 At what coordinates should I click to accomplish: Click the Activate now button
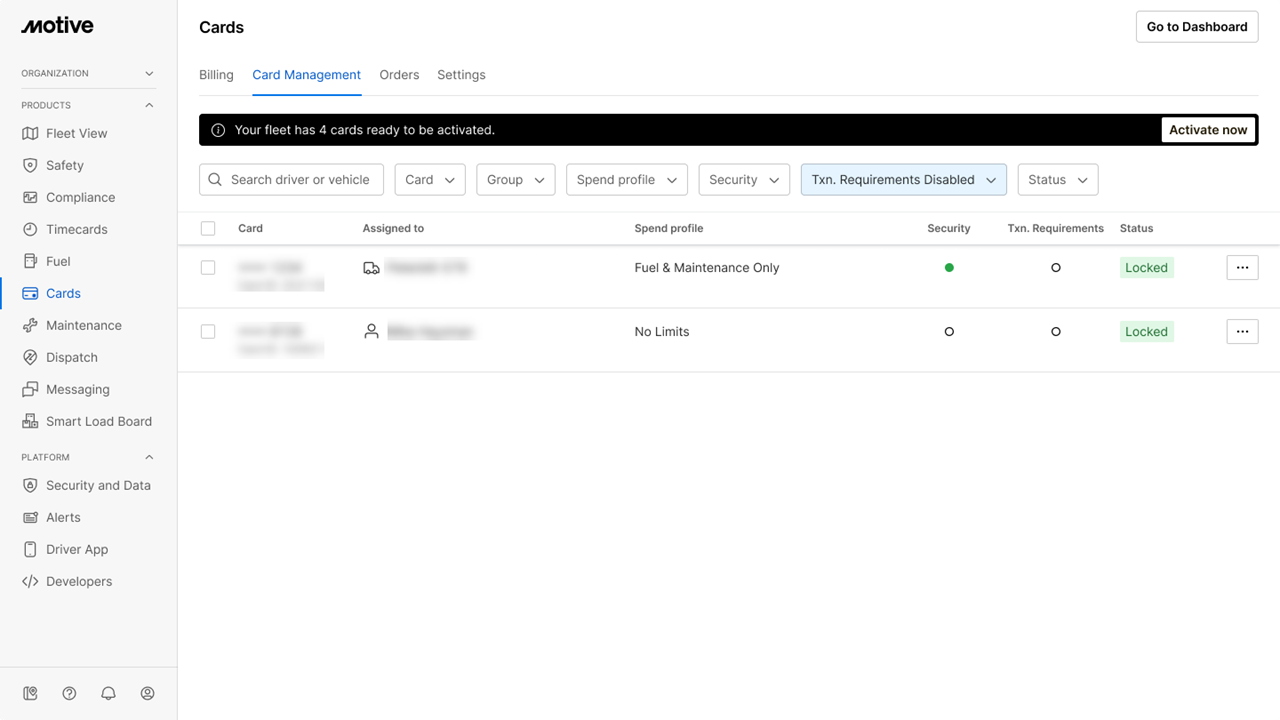(1208, 130)
